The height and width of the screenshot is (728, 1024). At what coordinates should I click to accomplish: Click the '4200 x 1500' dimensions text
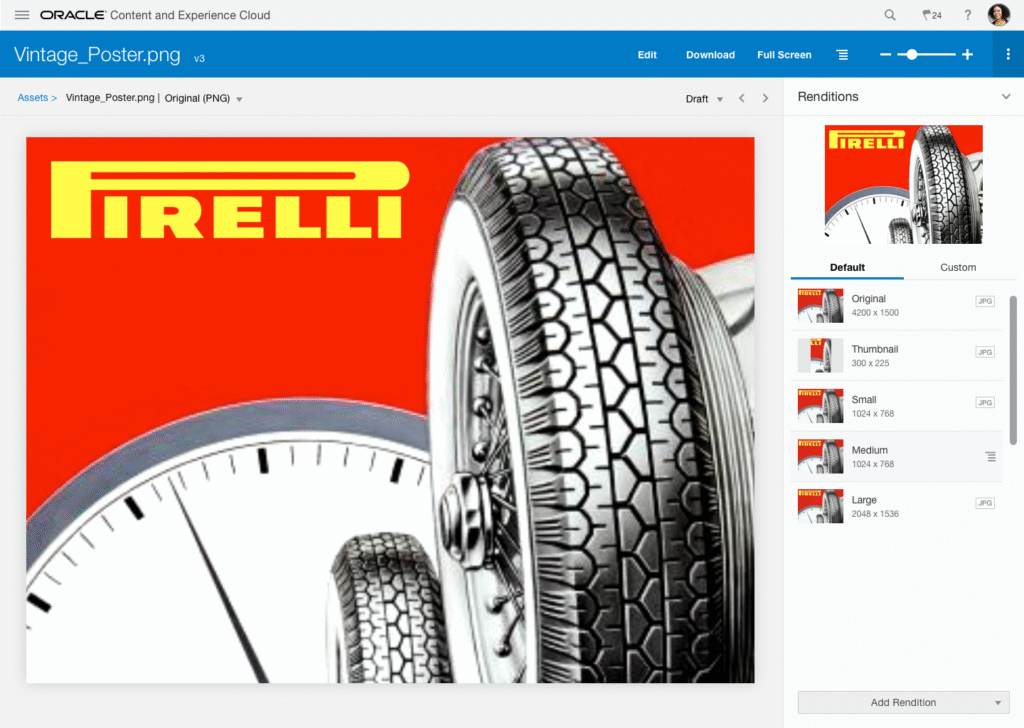point(875,313)
